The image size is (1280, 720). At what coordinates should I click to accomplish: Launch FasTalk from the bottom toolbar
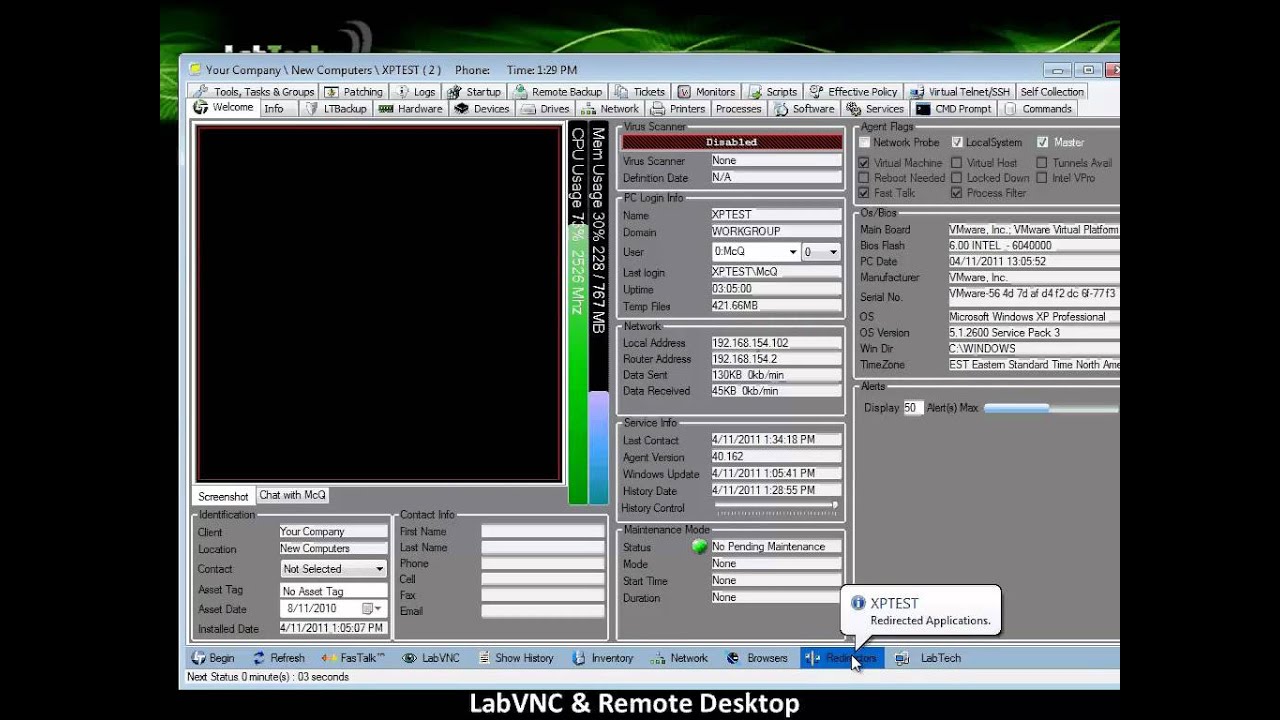tap(354, 658)
